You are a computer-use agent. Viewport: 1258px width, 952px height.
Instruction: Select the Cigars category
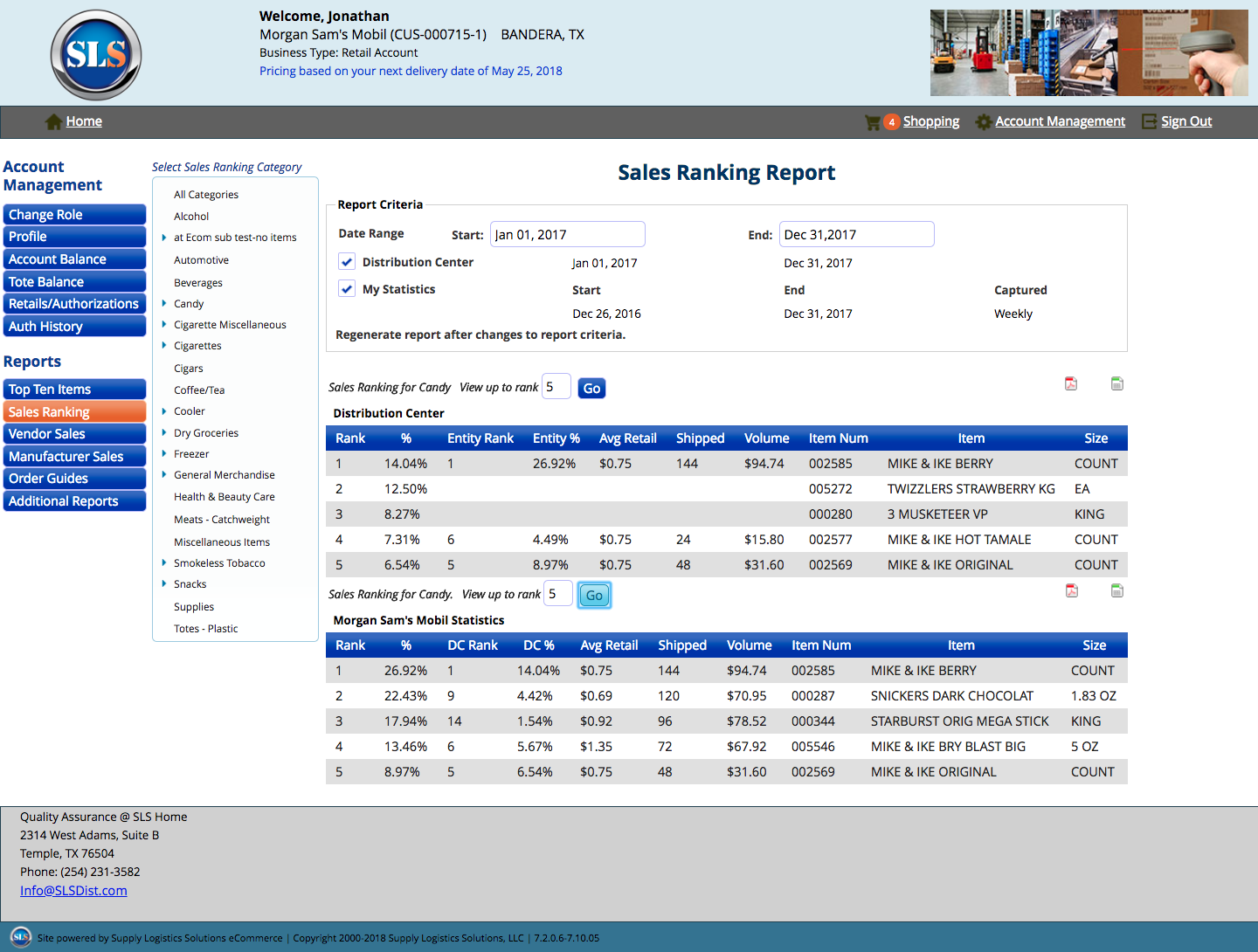189,369
